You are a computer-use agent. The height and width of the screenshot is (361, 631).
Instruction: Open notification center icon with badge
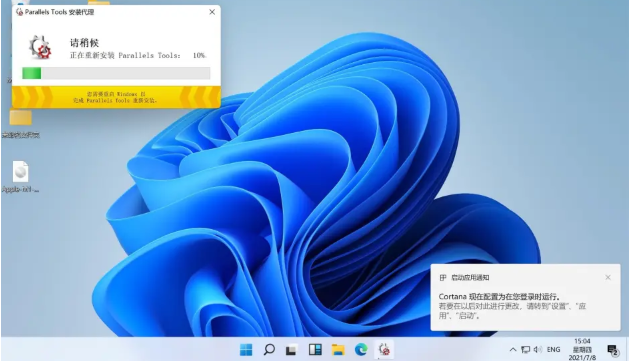point(613,350)
